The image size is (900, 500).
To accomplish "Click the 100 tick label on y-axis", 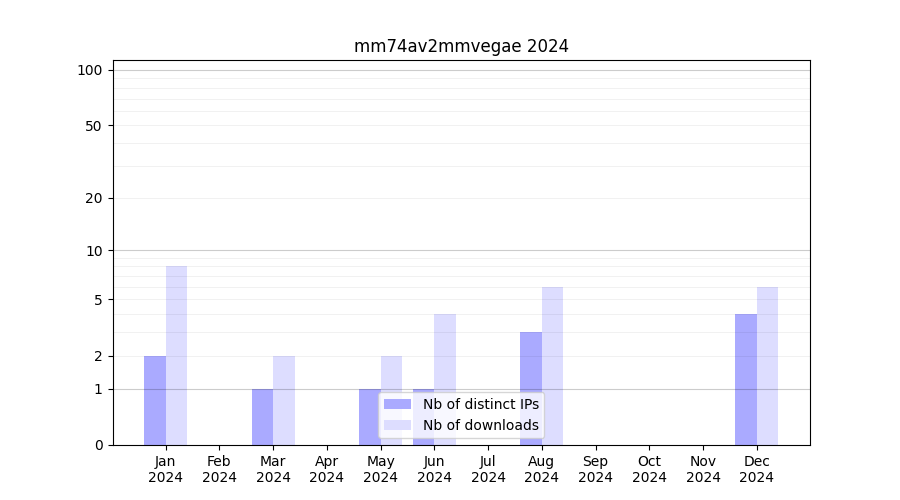I will coord(90,70).
